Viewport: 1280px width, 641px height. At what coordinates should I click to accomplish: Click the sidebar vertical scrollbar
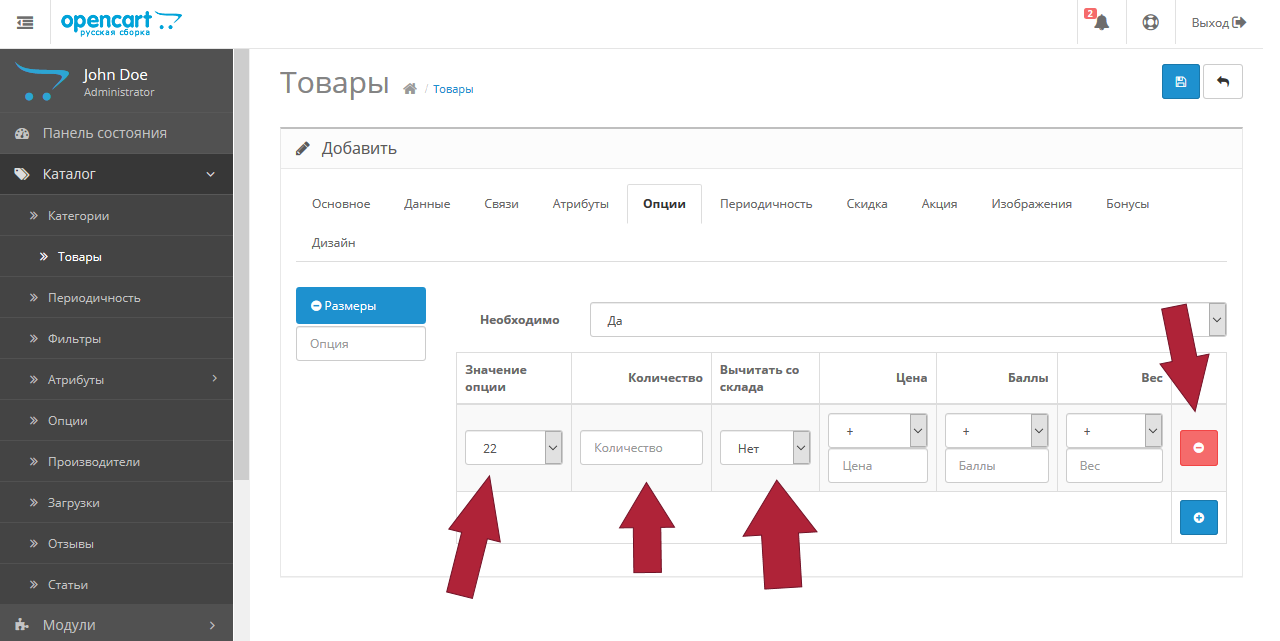coord(241,265)
